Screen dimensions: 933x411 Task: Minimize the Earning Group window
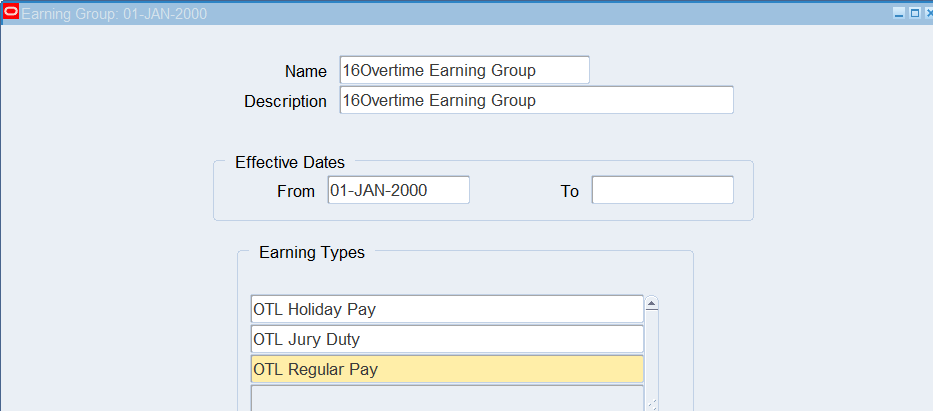pyautogui.click(x=898, y=13)
